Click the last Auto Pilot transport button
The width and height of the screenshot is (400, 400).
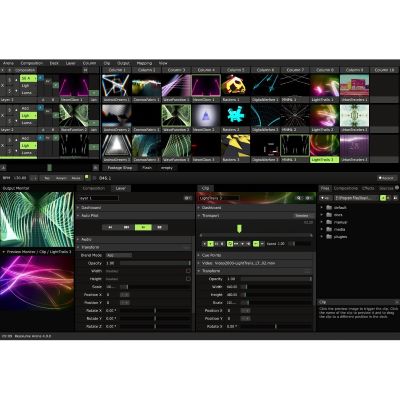point(160,227)
